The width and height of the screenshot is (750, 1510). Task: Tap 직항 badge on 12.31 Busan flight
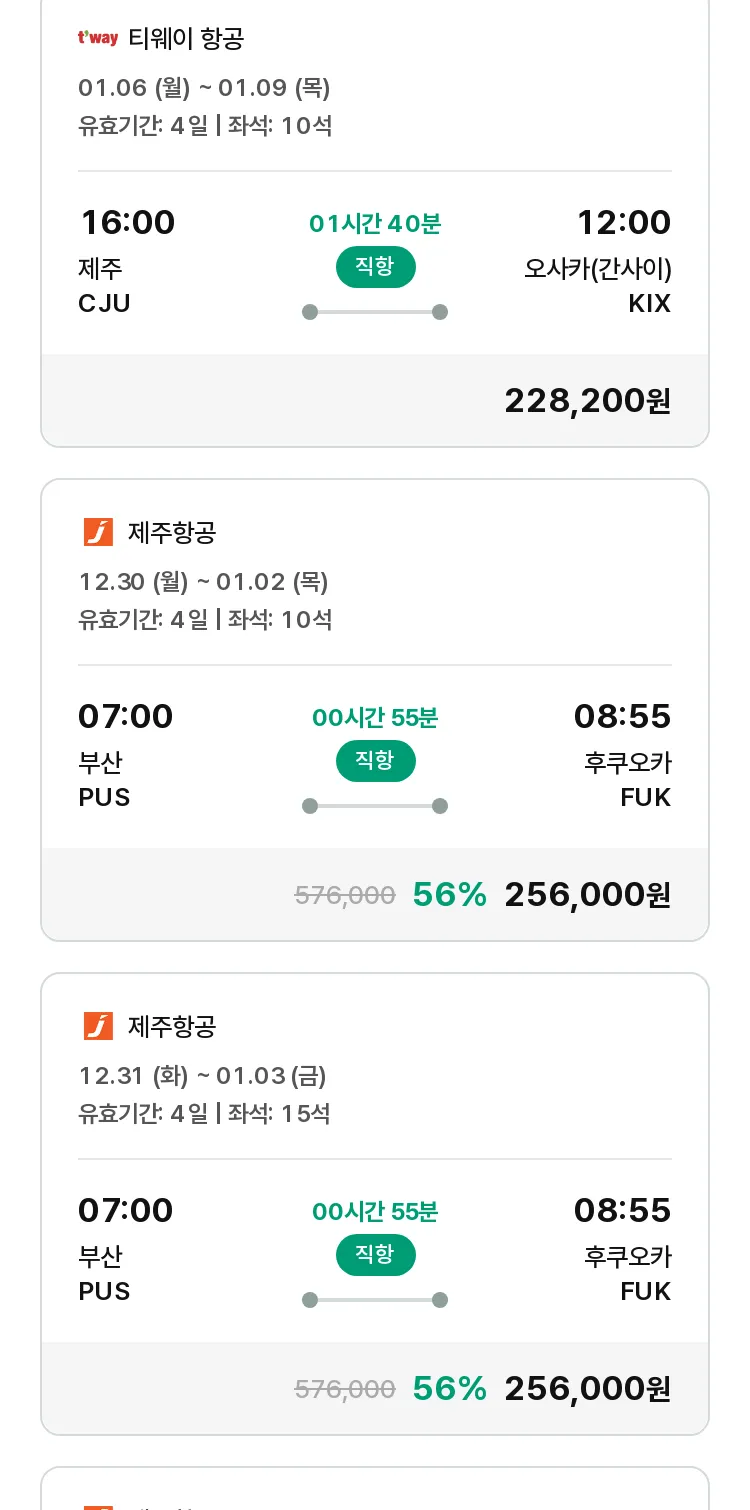[375, 1255]
